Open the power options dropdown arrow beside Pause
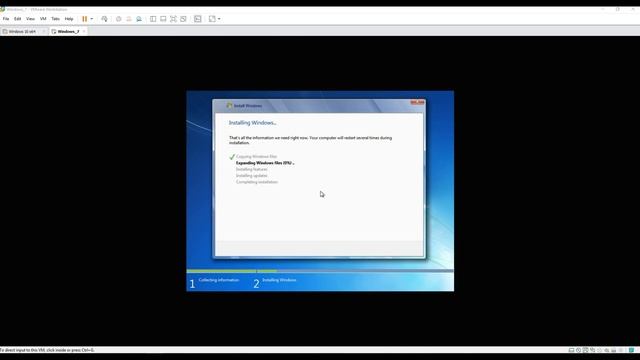Image resolution: width=640 pixels, height=360 pixels. click(x=91, y=19)
